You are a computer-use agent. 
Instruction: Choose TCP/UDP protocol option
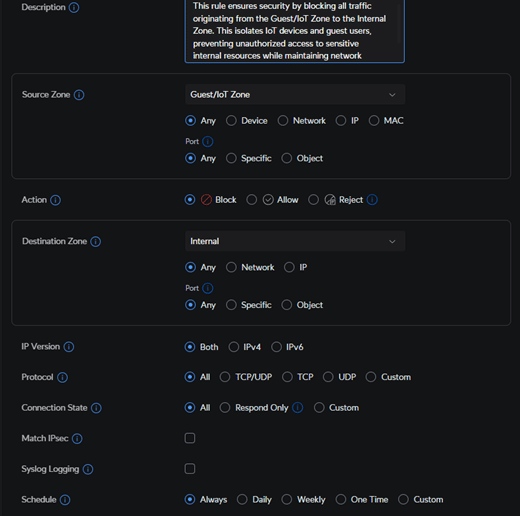point(225,377)
